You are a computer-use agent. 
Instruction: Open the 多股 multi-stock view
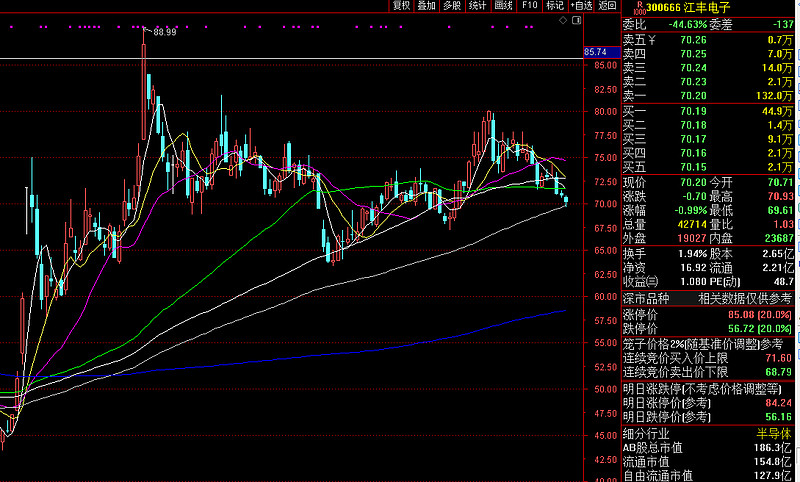tap(452, 6)
